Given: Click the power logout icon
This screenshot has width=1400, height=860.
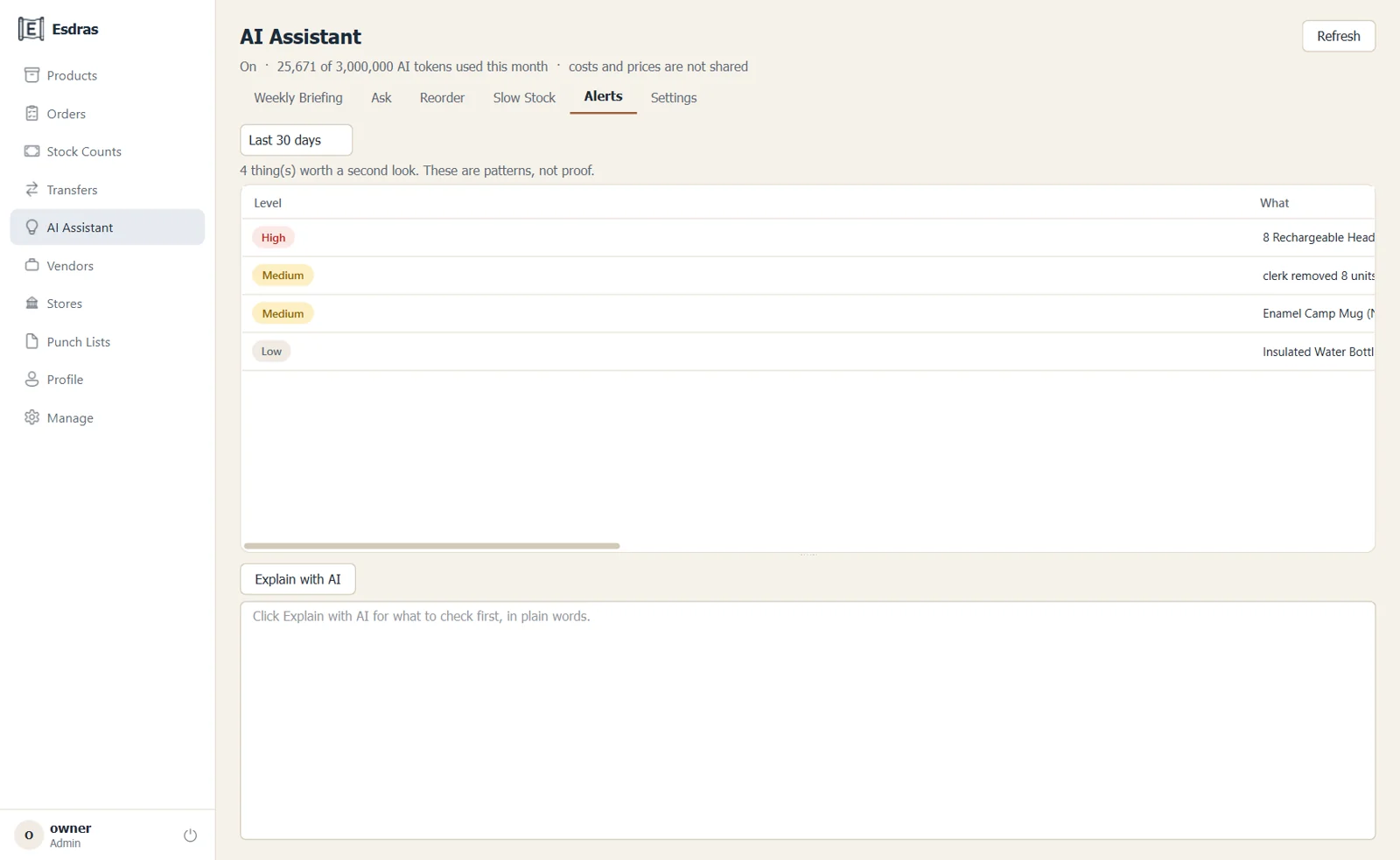Looking at the screenshot, I should 190,836.
